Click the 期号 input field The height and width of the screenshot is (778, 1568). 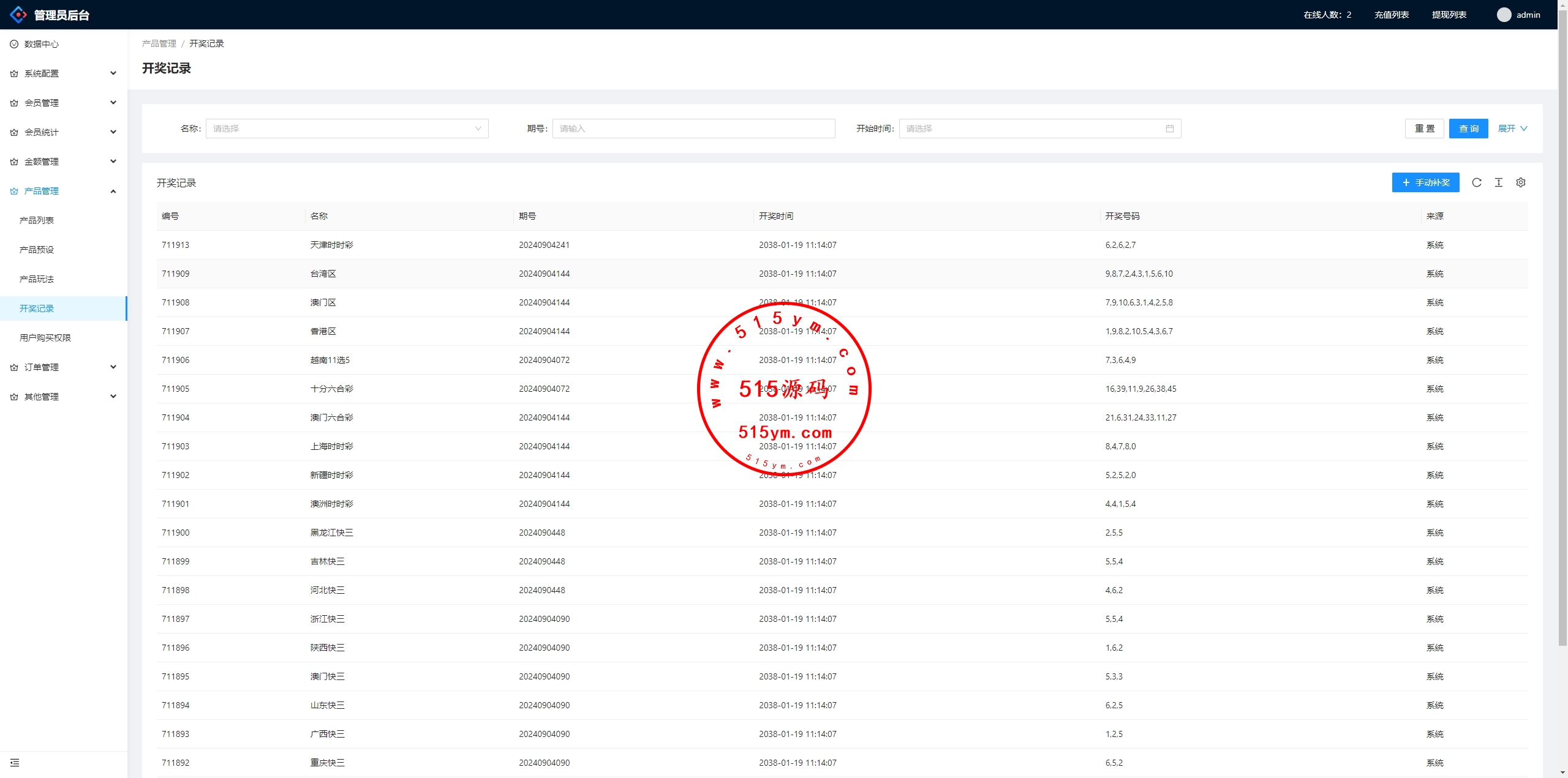[x=693, y=129]
